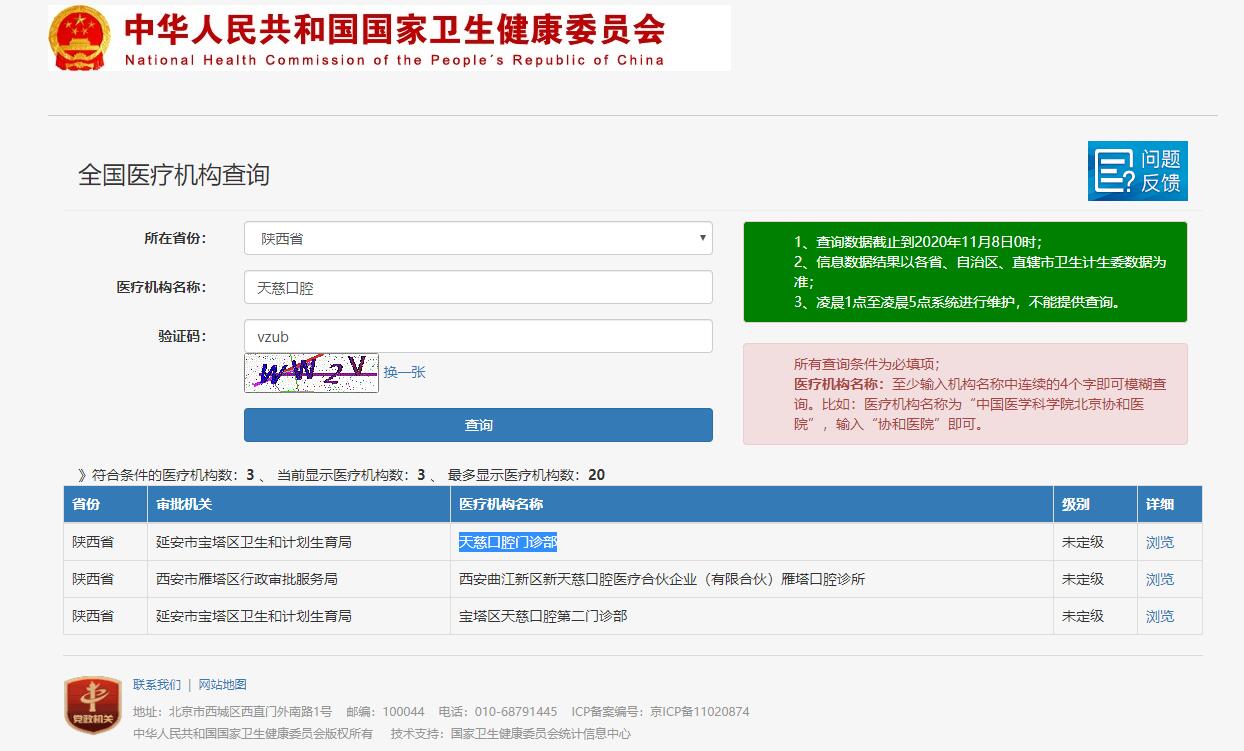Click the 医疗机构名称 input showing 天慈口腔
This screenshot has width=1244, height=751.
tap(478, 287)
